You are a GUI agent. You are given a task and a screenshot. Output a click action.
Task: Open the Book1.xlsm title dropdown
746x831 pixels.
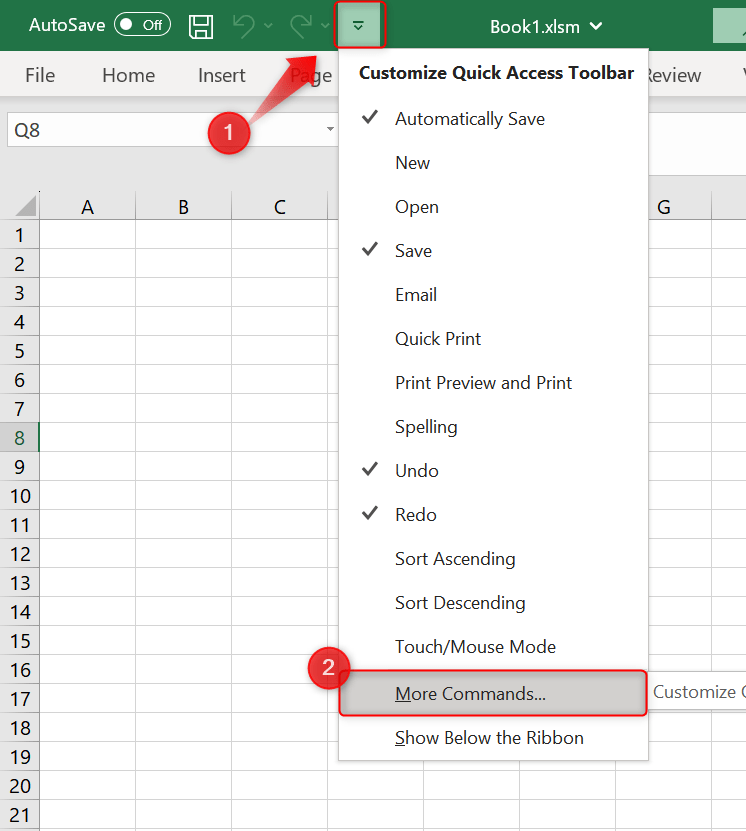click(x=598, y=27)
